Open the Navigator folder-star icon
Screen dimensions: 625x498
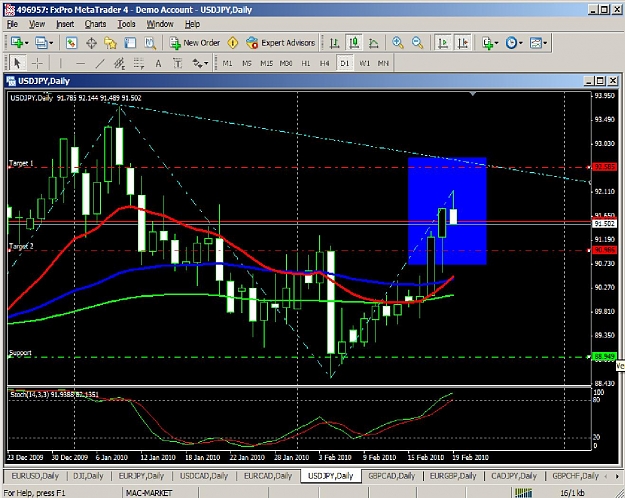(x=110, y=43)
